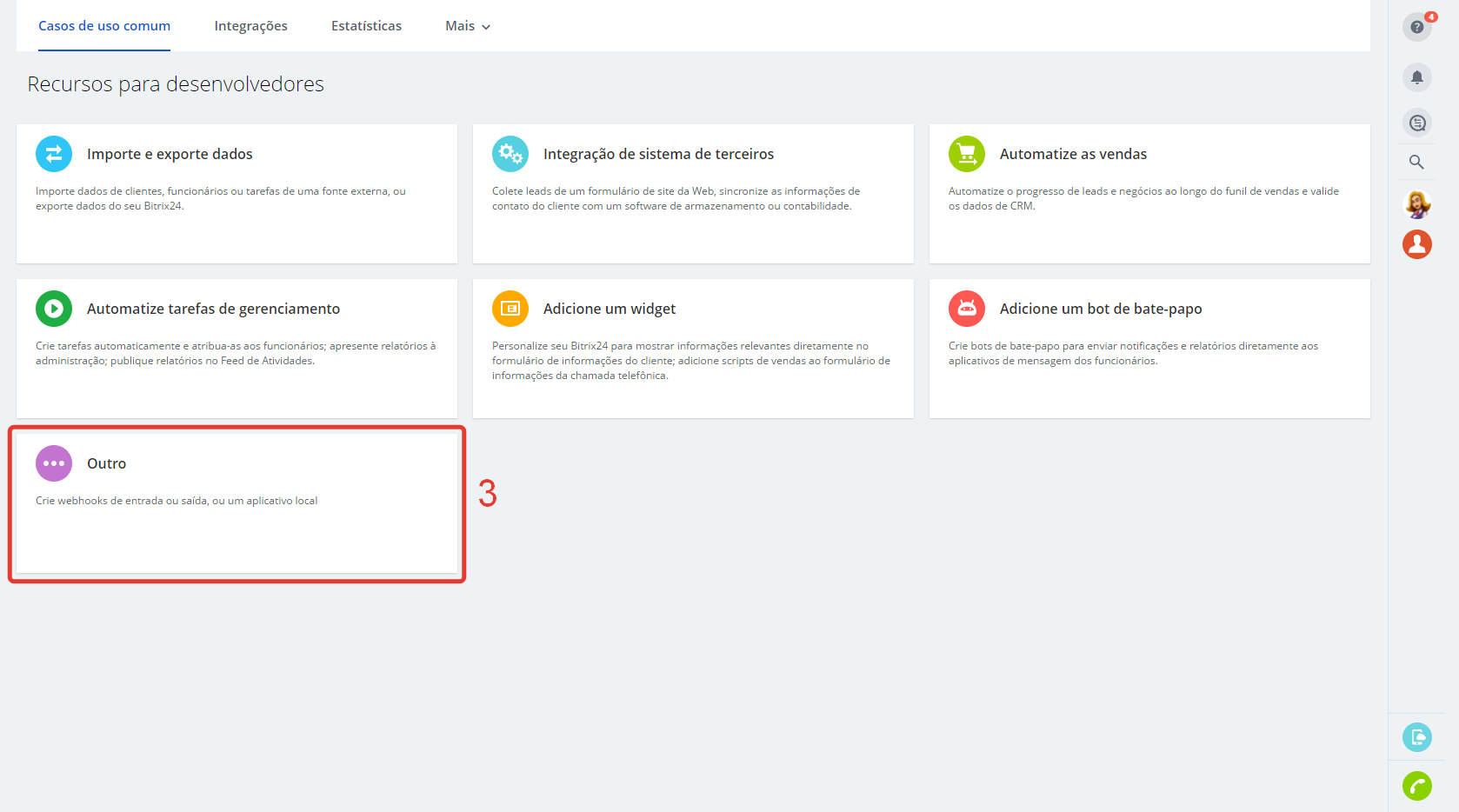The image size is (1459, 812).
Task: Click the red chat bot icon
Action: pyautogui.click(x=967, y=309)
